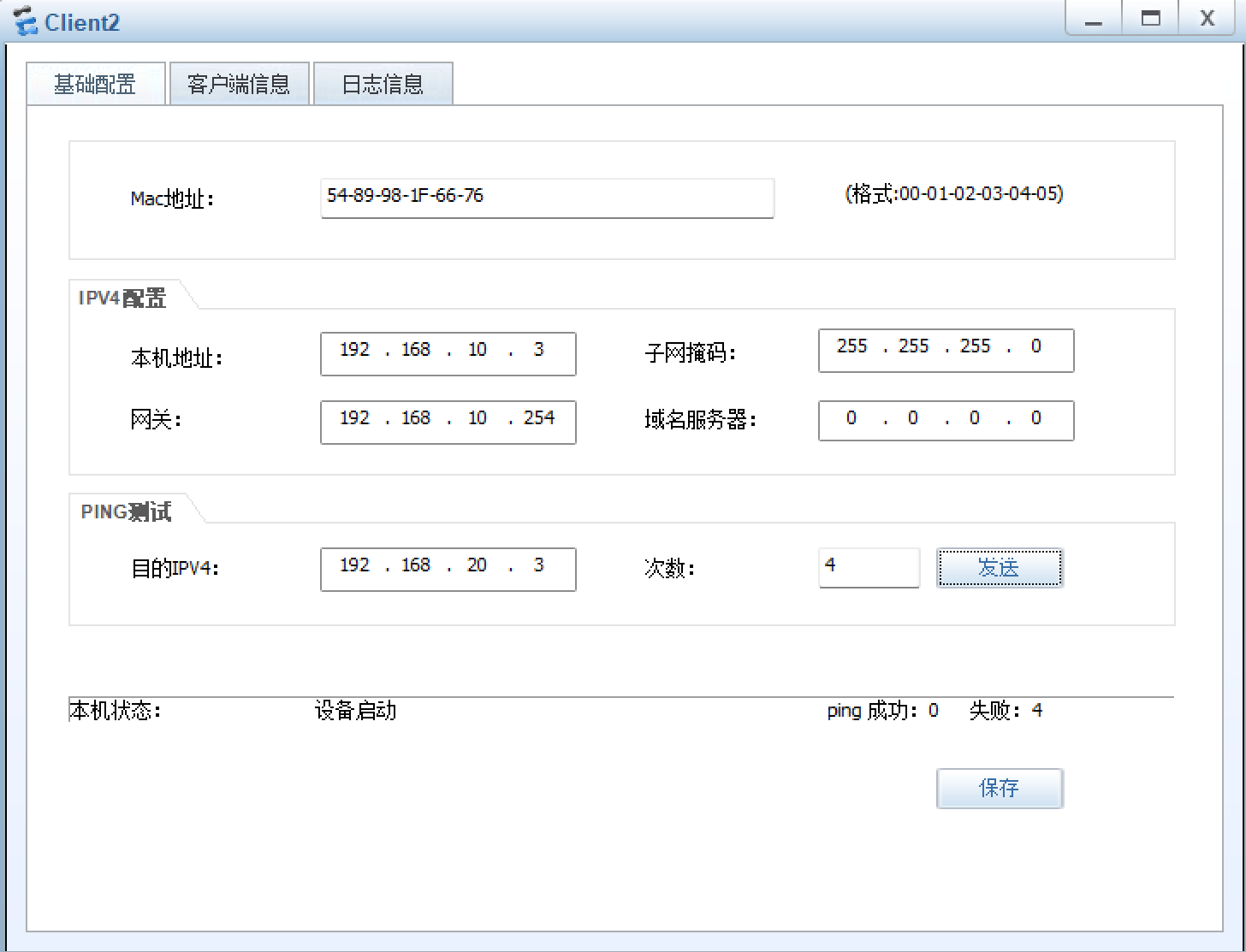This screenshot has height=952, width=1246.
Task: Click first octet of 域名服务器 field
Action: [851, 419]
